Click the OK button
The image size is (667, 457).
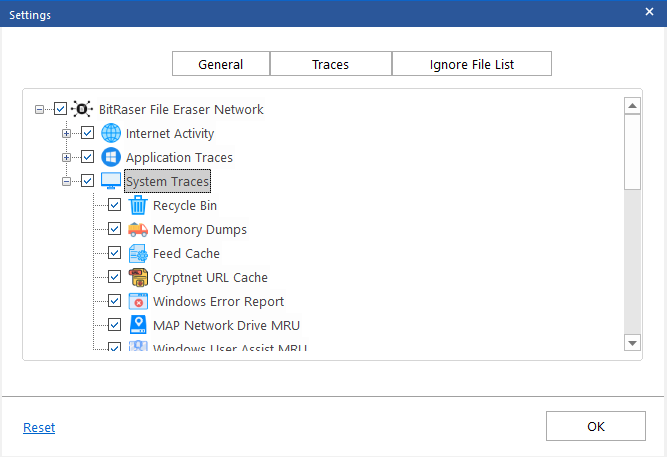[x=596, y=426]
